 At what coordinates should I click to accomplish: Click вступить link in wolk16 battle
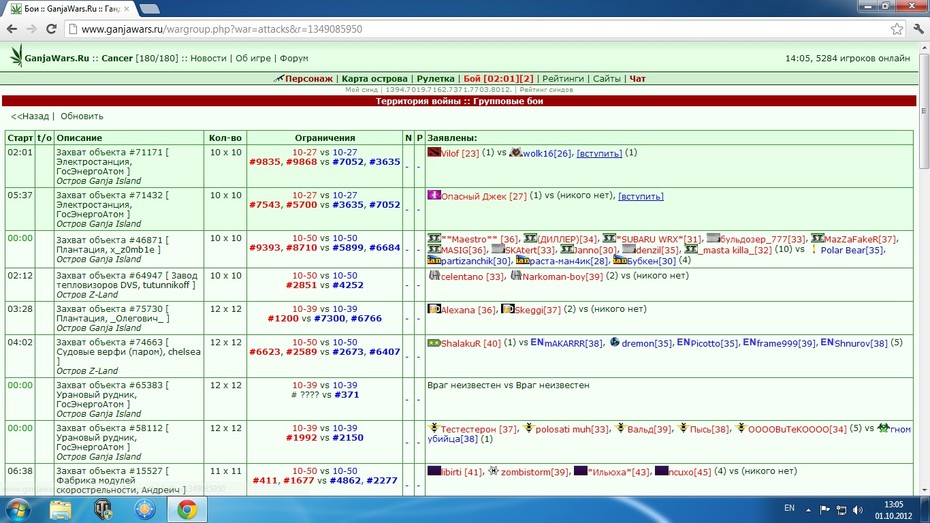[599, 153]
